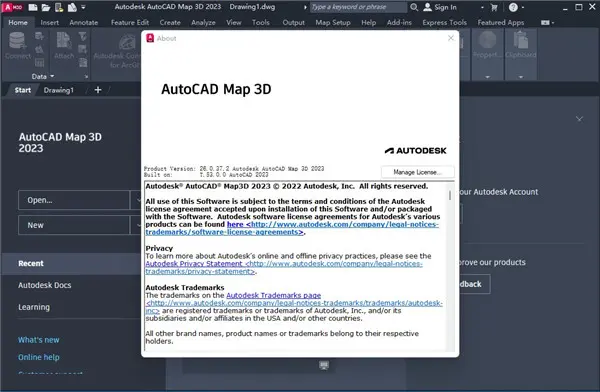Open the Online help link
Image resolution: width=600 pixels, height=392 pixels.
39,357
